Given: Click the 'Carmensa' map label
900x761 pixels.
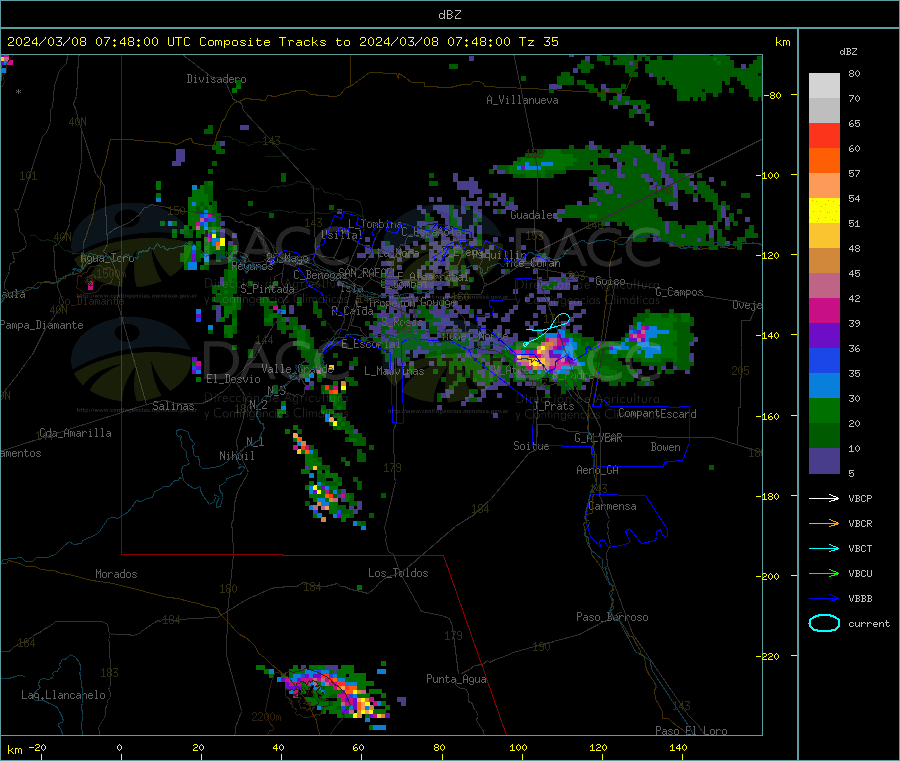Looking at the screenshot, I should pyautogui.click(x=612, y=506).
